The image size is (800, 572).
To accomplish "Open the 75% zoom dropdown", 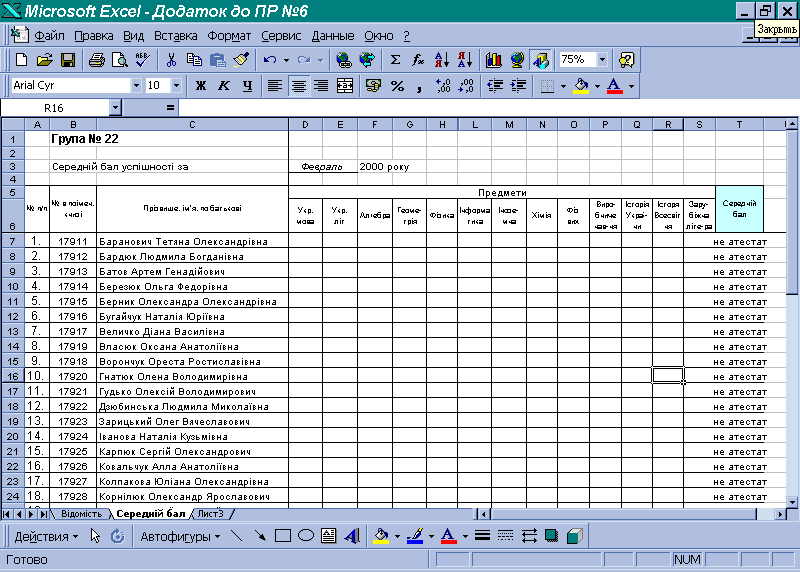I will point(603,60).
